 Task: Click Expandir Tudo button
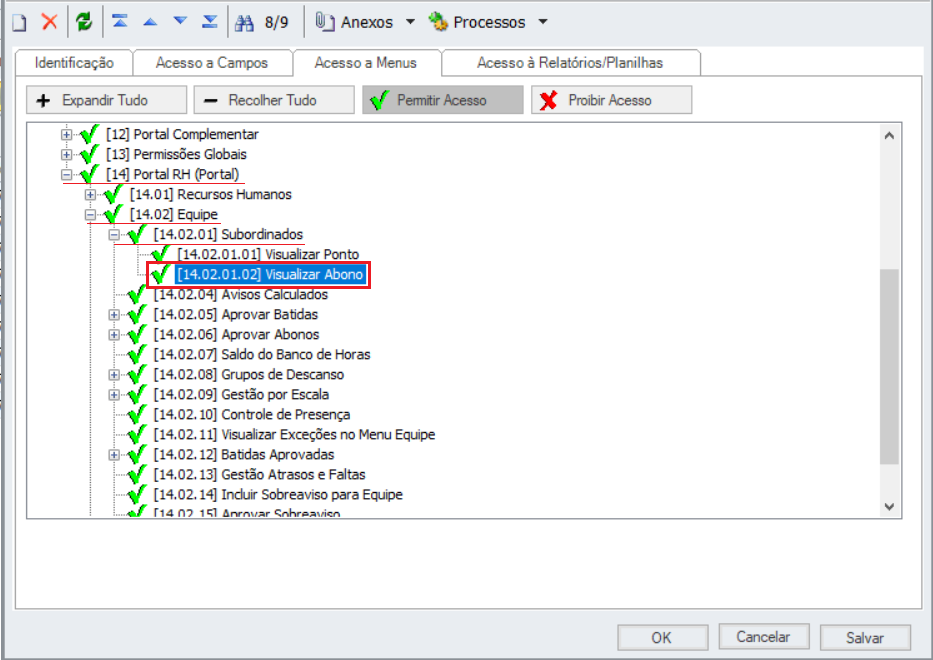point(107,100)
